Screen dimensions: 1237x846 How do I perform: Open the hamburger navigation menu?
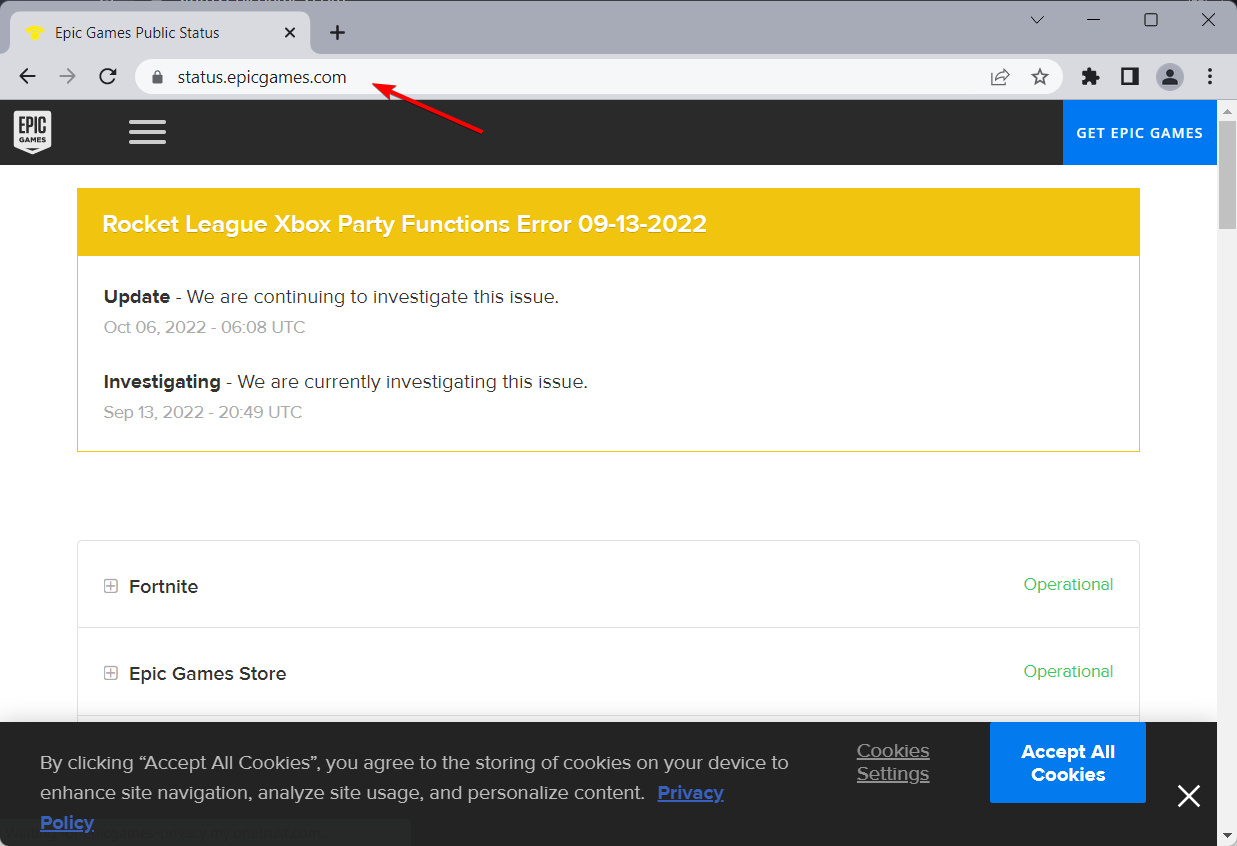(x=148, y=132)
